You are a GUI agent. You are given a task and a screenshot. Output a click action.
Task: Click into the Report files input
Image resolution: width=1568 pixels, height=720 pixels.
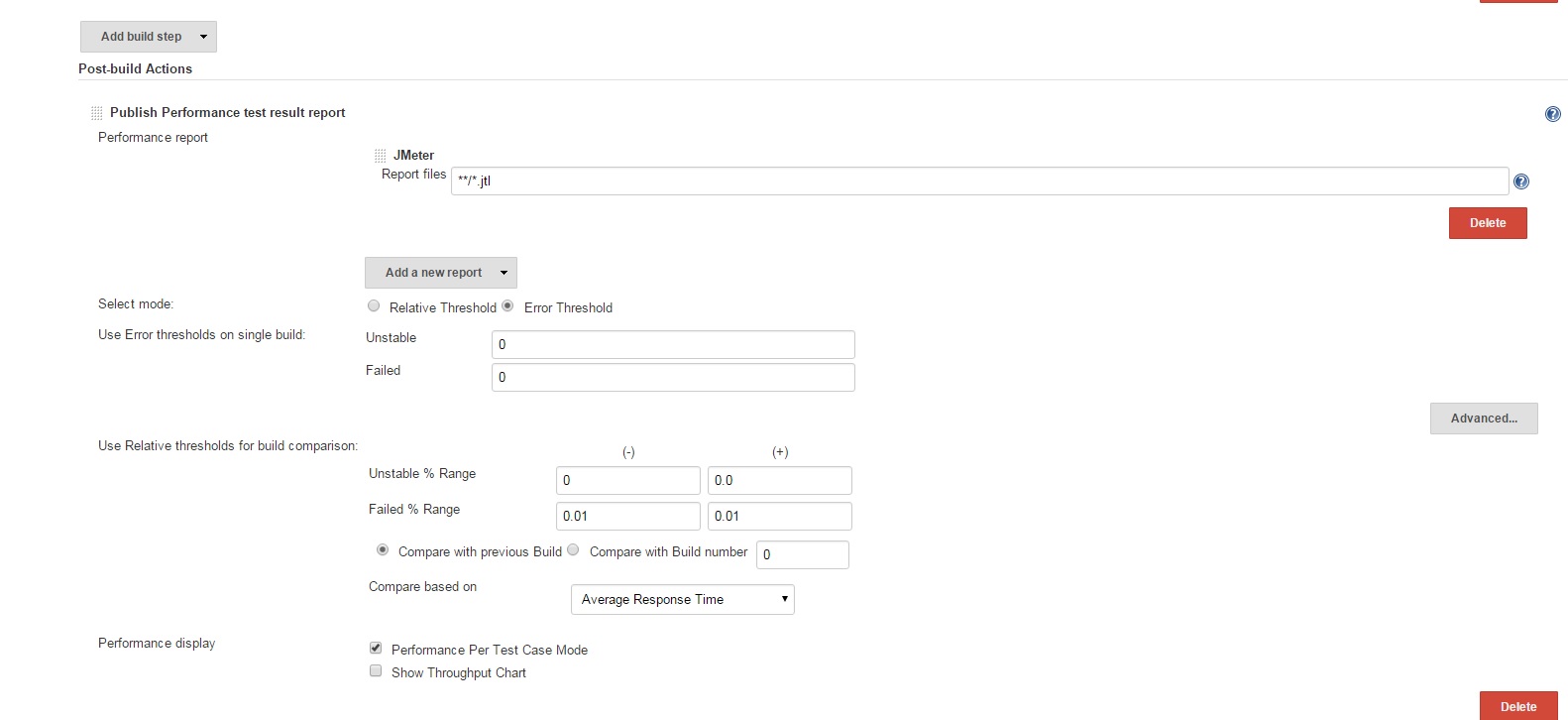pyautogui.click(x=979, y=180)
